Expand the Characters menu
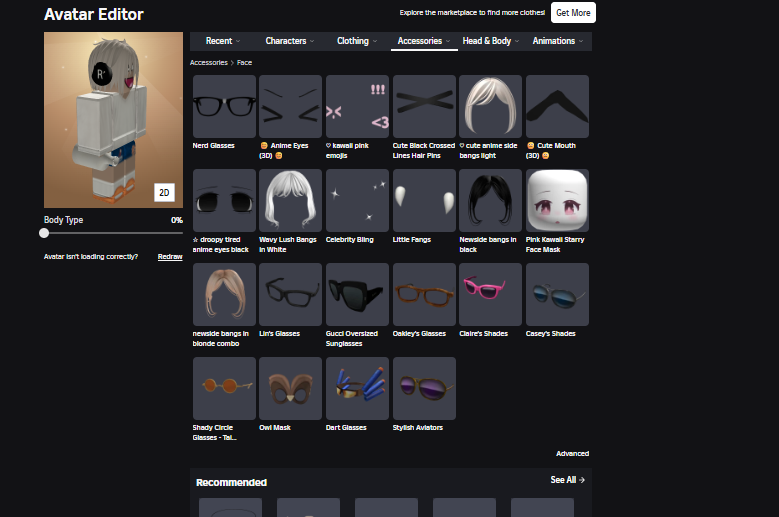Image resolution: width=779 pixels, height=517 pixels. (x=290, y=41)
